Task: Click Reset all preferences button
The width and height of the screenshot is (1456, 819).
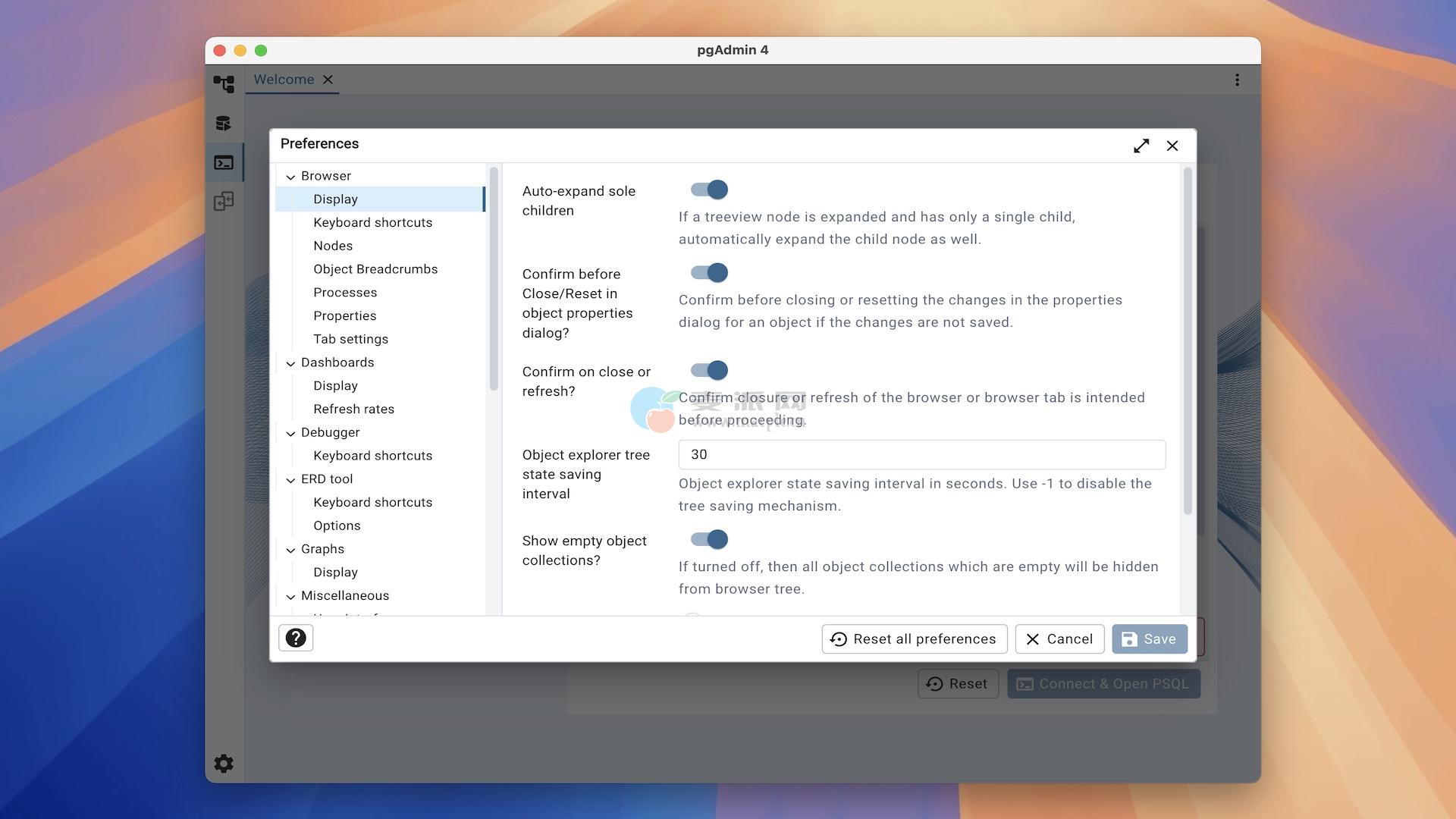Action: point(915,639)
